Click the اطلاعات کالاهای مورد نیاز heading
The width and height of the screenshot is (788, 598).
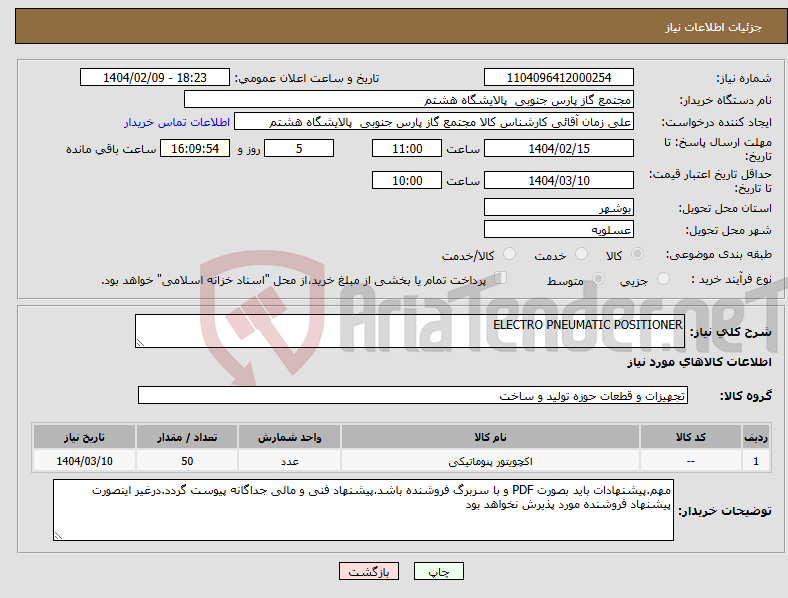pos(699,362)
